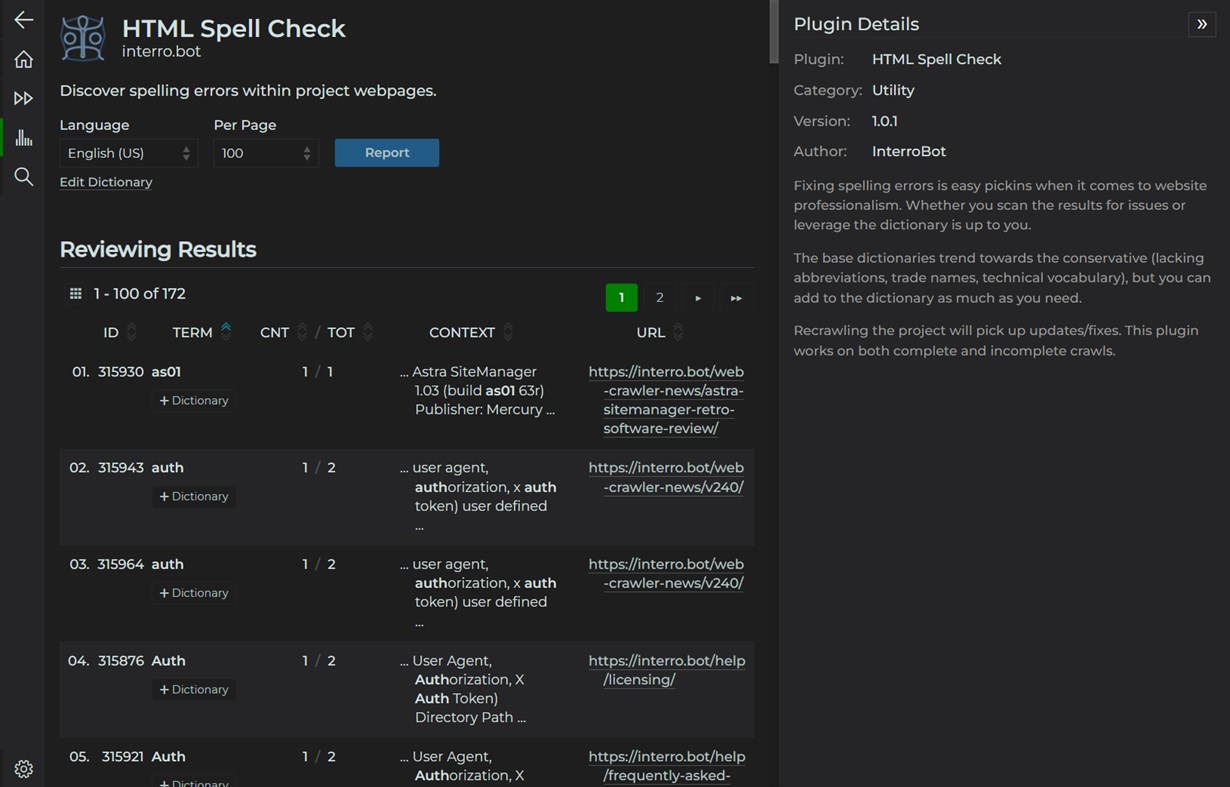Open the Language dropdown
This screenshot has height=787, width=1230.
128,153
